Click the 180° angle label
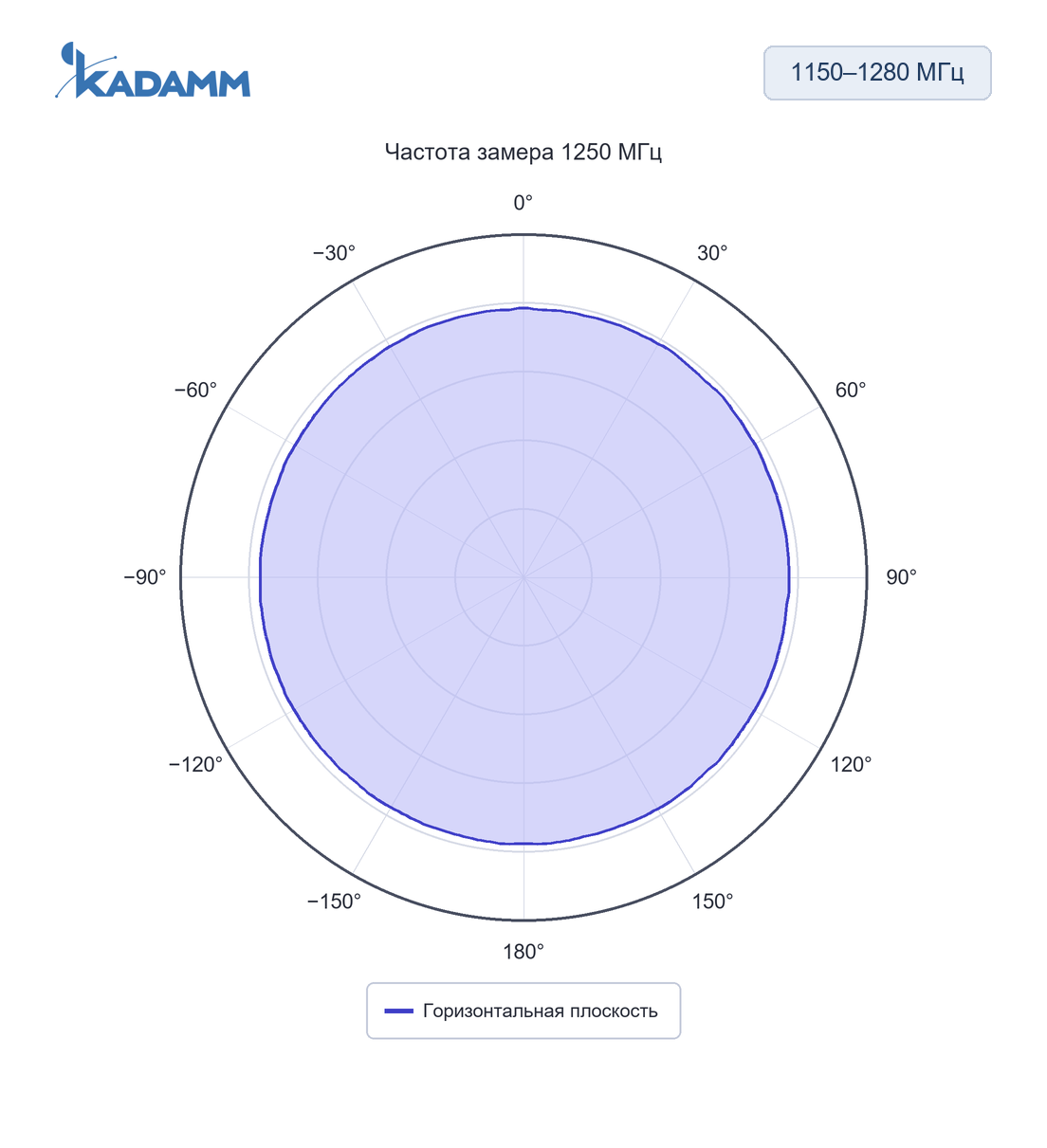1047x1148 pixels. click(x=523, y=952)
